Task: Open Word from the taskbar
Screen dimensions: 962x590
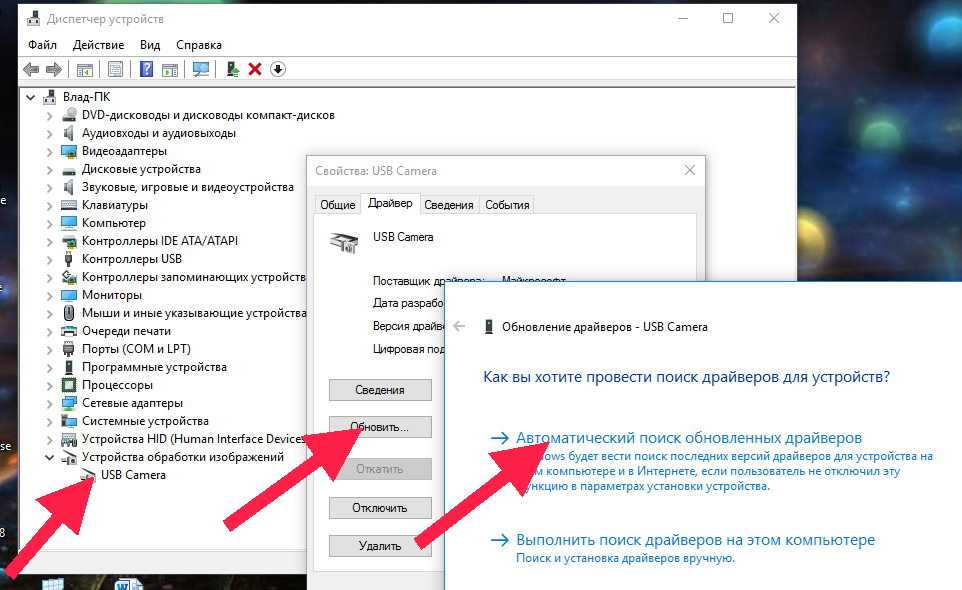Action: (x=128, y=584)
